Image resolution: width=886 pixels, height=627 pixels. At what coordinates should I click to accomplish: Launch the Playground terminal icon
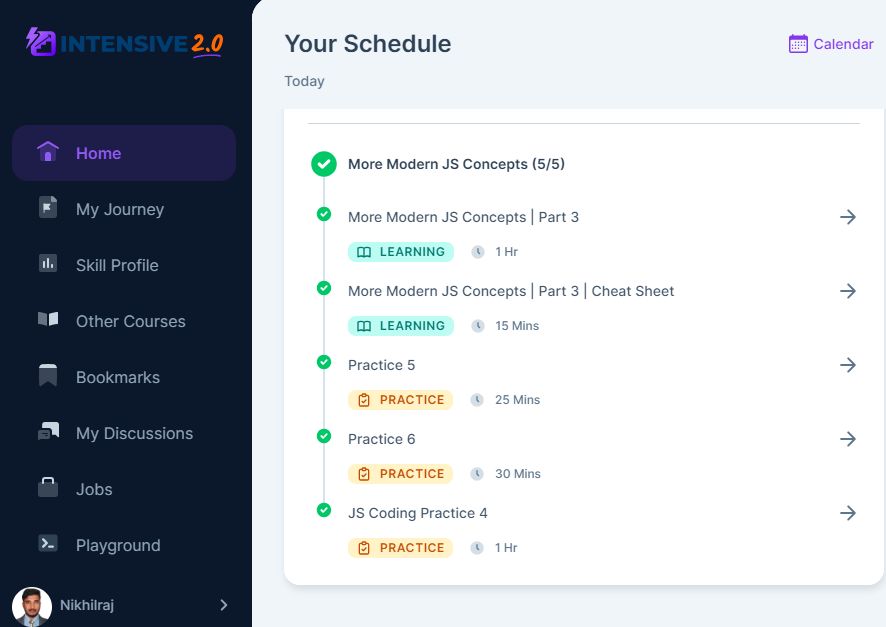(x=48, y=543)
